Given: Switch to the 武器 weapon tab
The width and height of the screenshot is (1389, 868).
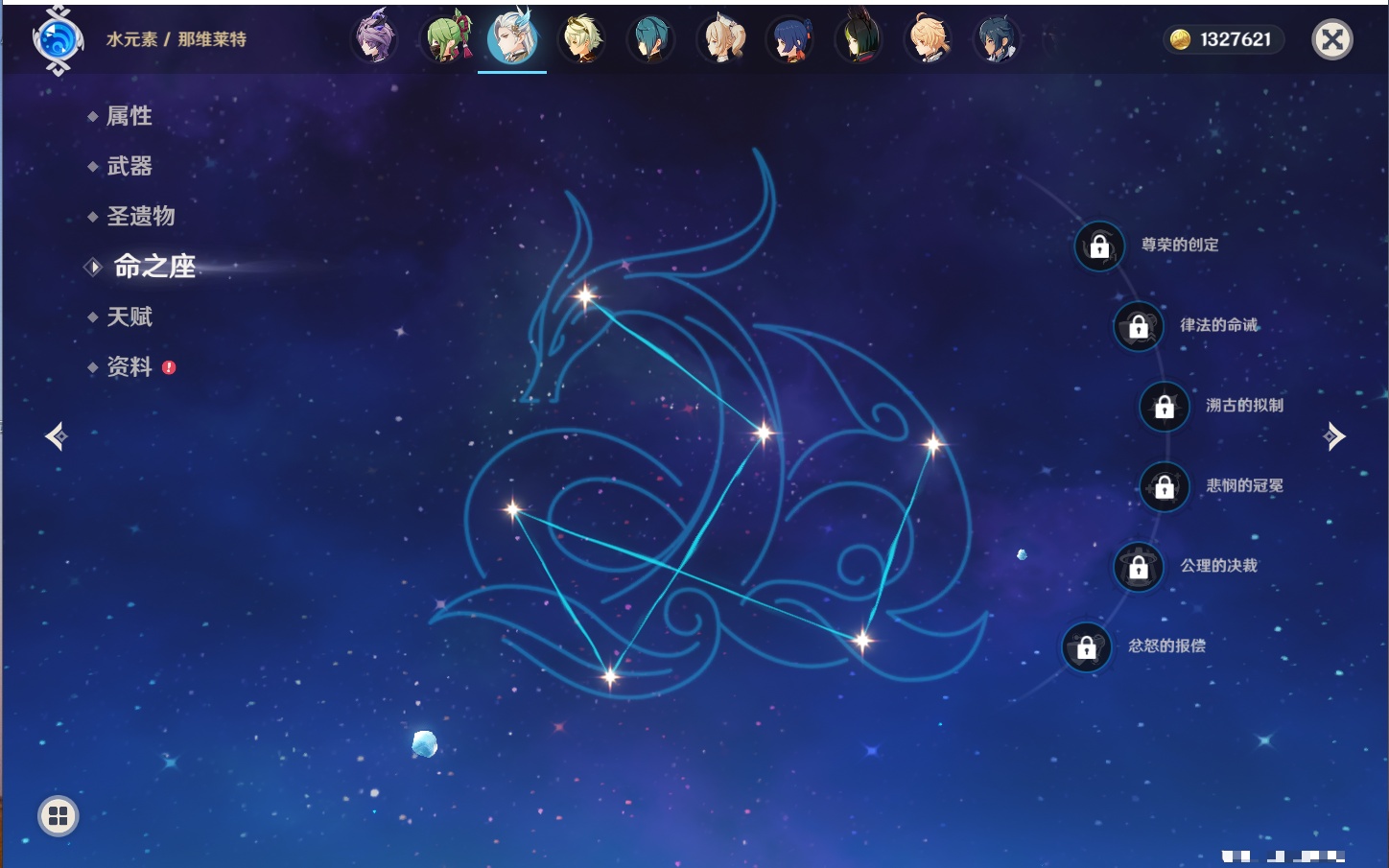Looking at the screenshot, I should point(129,166).
